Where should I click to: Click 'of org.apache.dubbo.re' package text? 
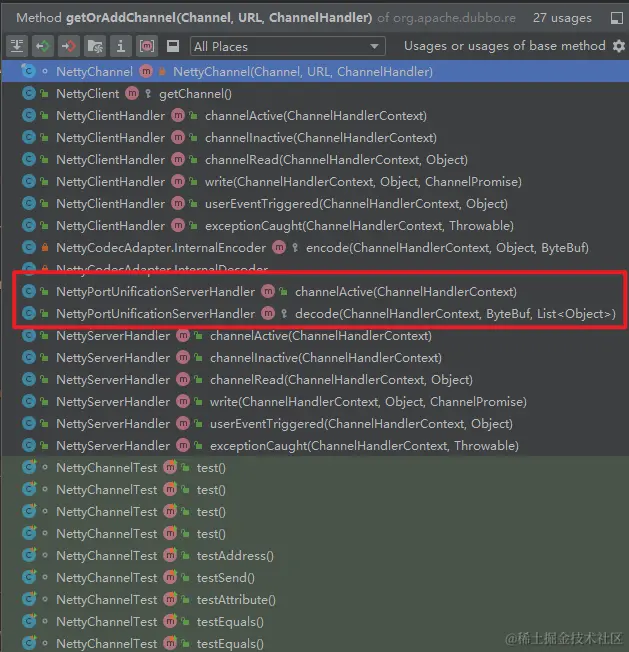coord(446,18)
